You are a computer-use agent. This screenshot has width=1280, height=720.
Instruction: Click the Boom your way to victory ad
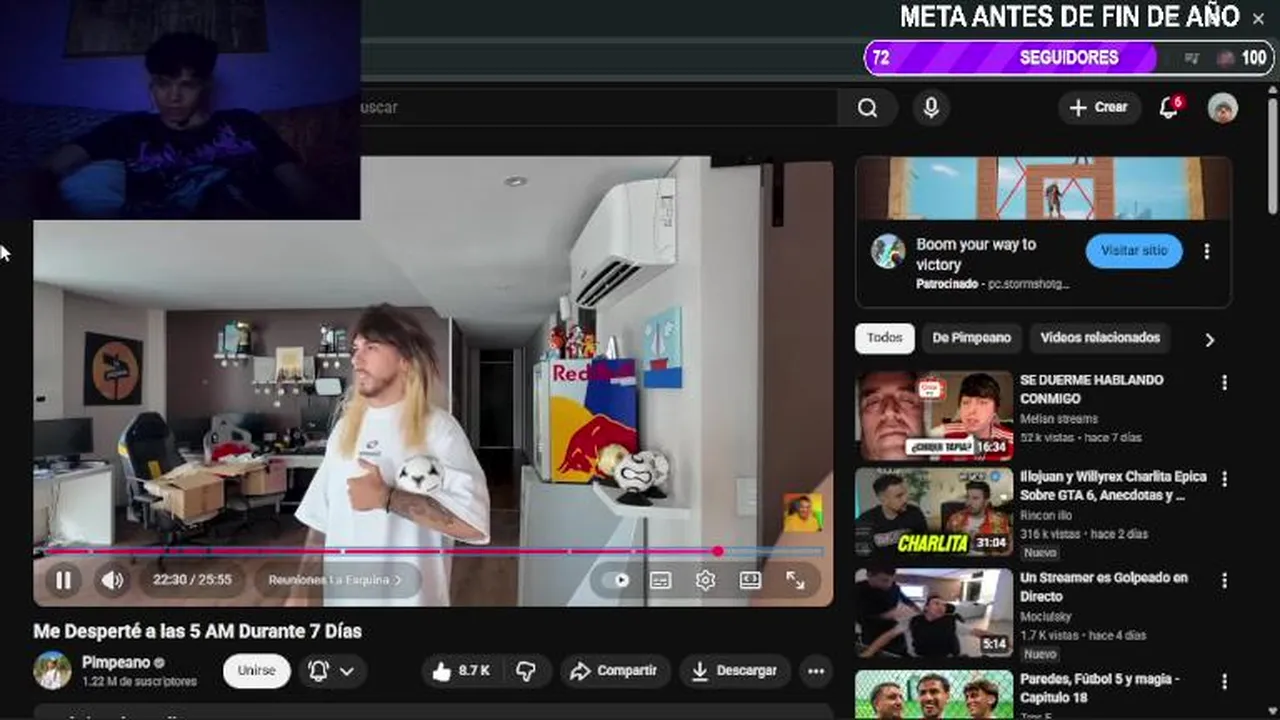976,254
